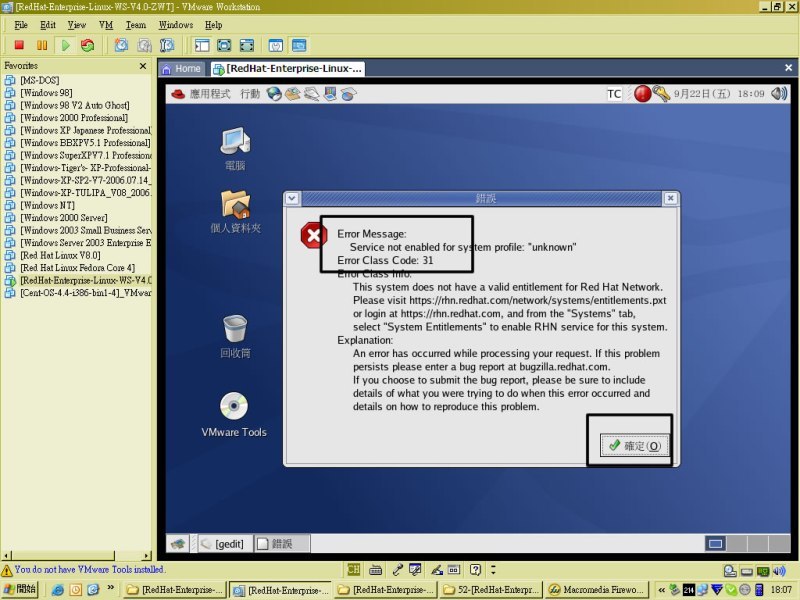Click the VMware Tools not installed warning message

coord(89,569)
